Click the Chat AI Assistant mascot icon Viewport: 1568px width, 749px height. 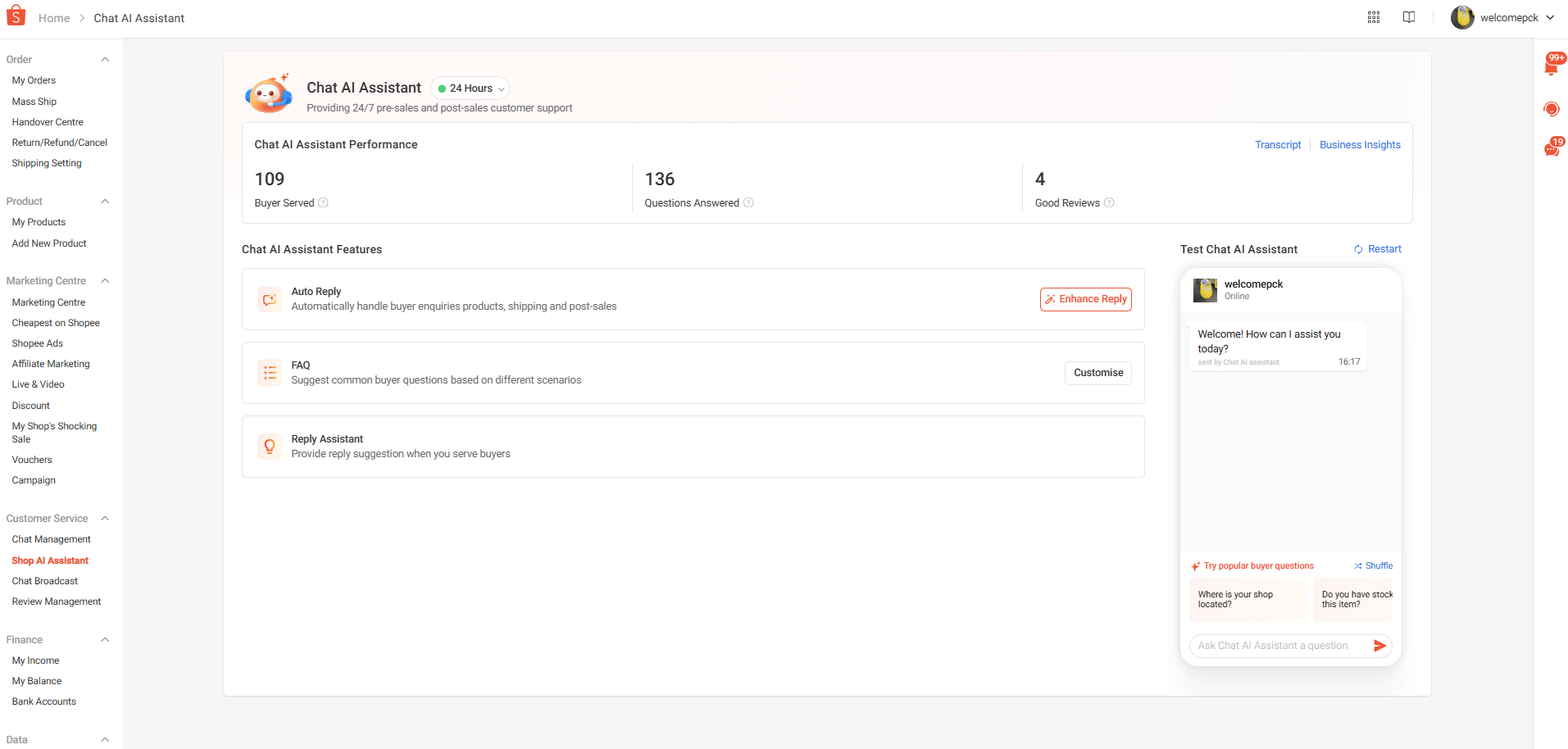tap(269, 93)
